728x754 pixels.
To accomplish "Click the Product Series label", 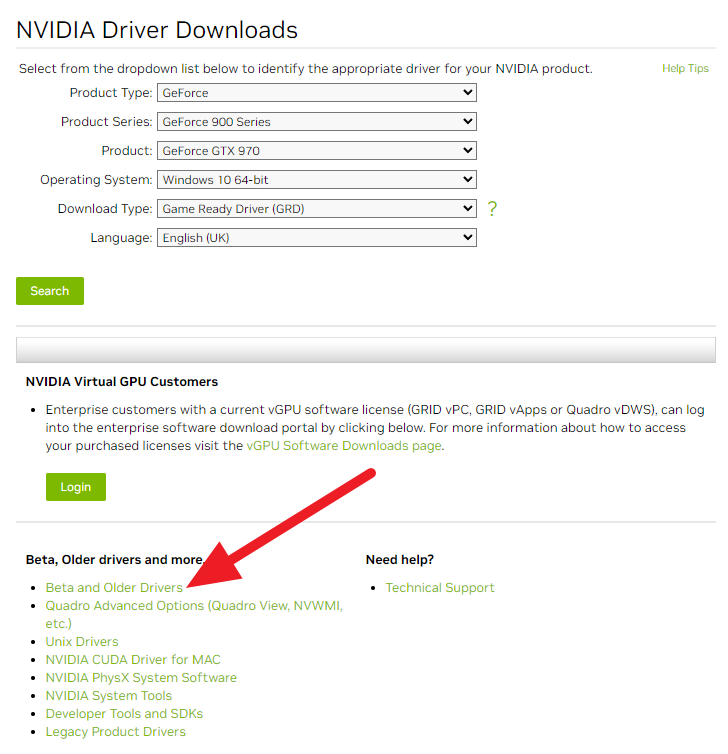I will pyautogui.click(x=106, y=122).
